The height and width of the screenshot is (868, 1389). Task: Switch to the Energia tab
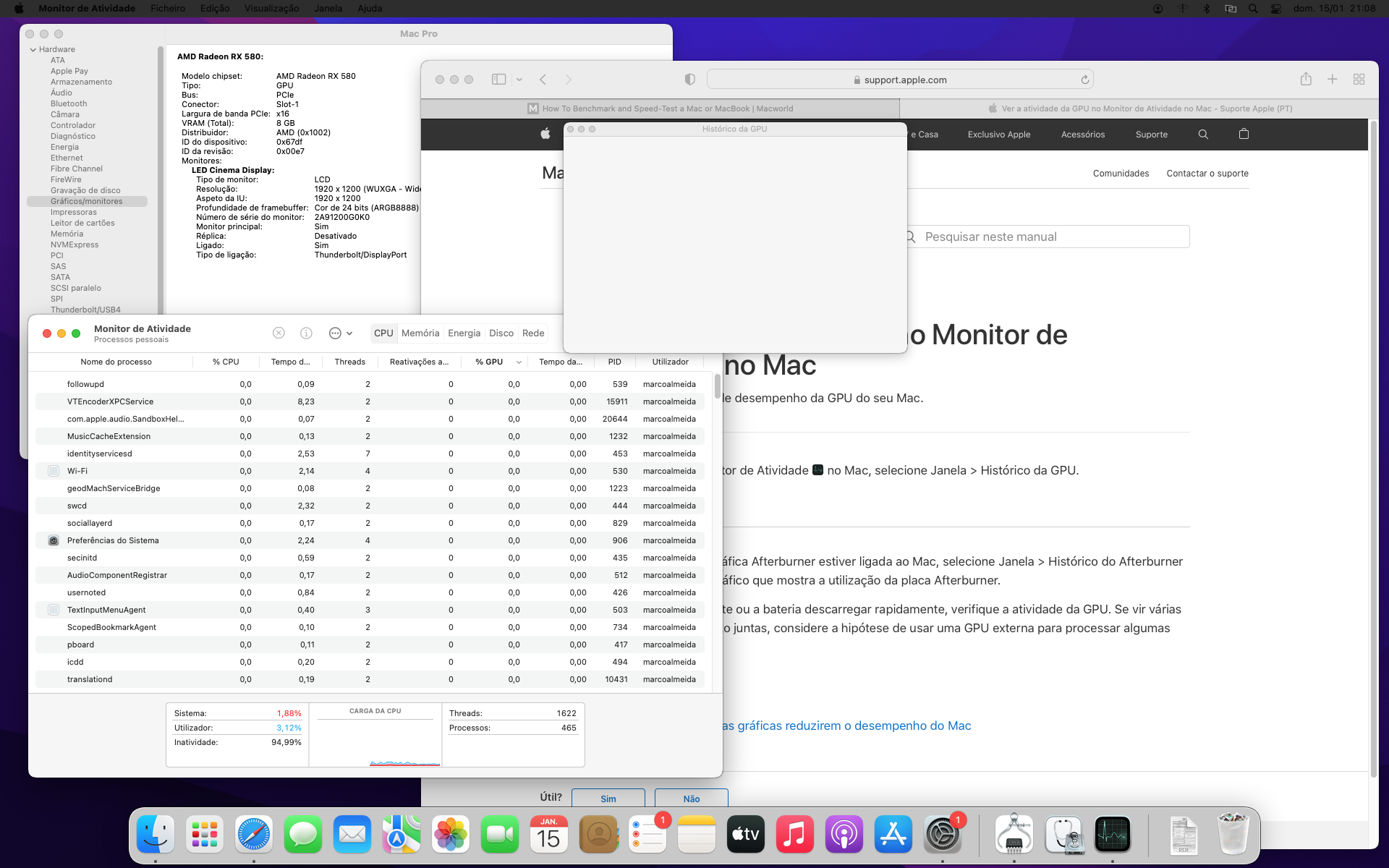point(464,333)
